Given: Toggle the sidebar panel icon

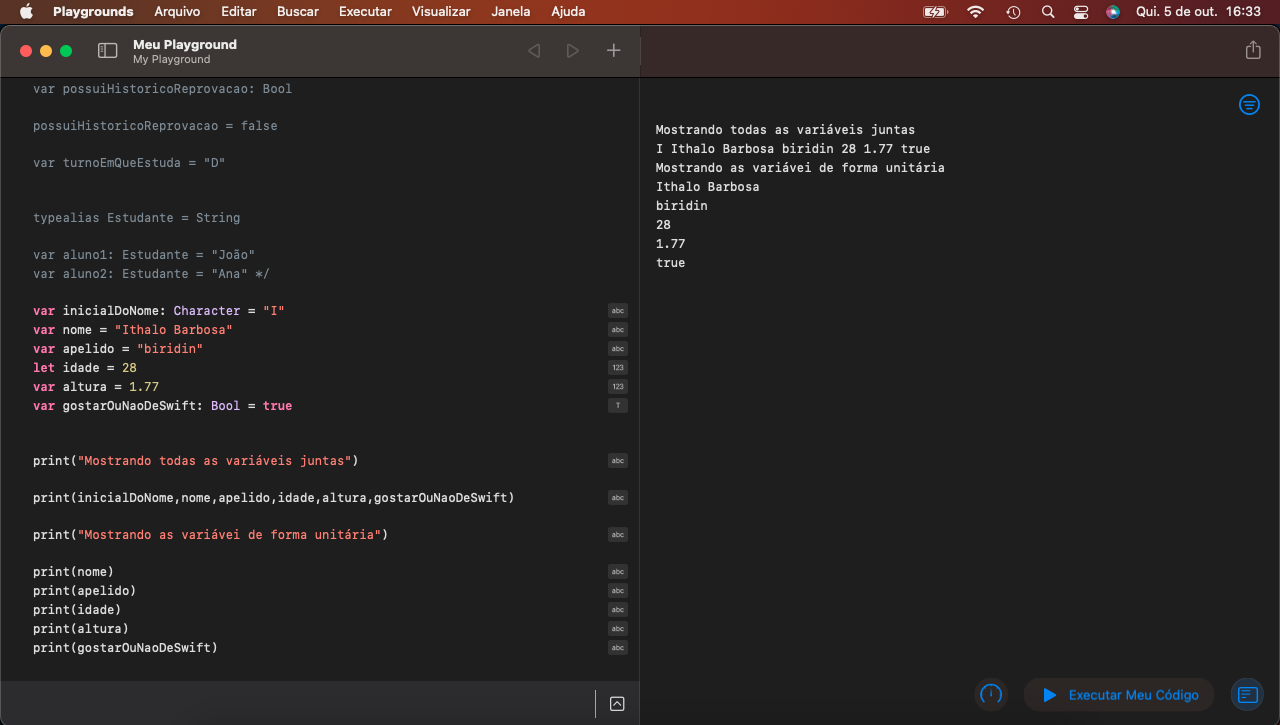Looking at the screenshot, I should [107, 51].
